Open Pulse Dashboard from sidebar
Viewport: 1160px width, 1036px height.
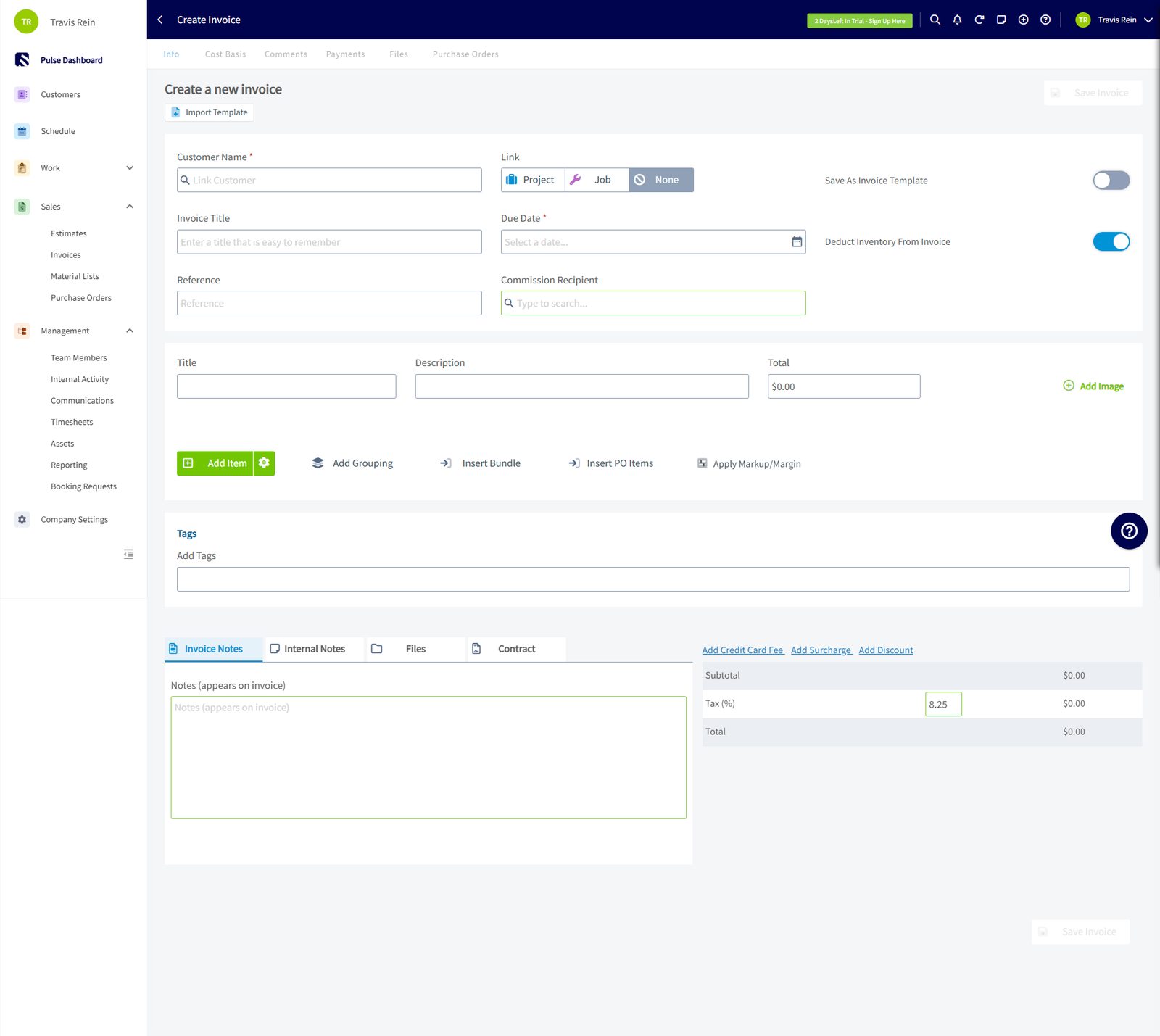[x=71, y=60]
